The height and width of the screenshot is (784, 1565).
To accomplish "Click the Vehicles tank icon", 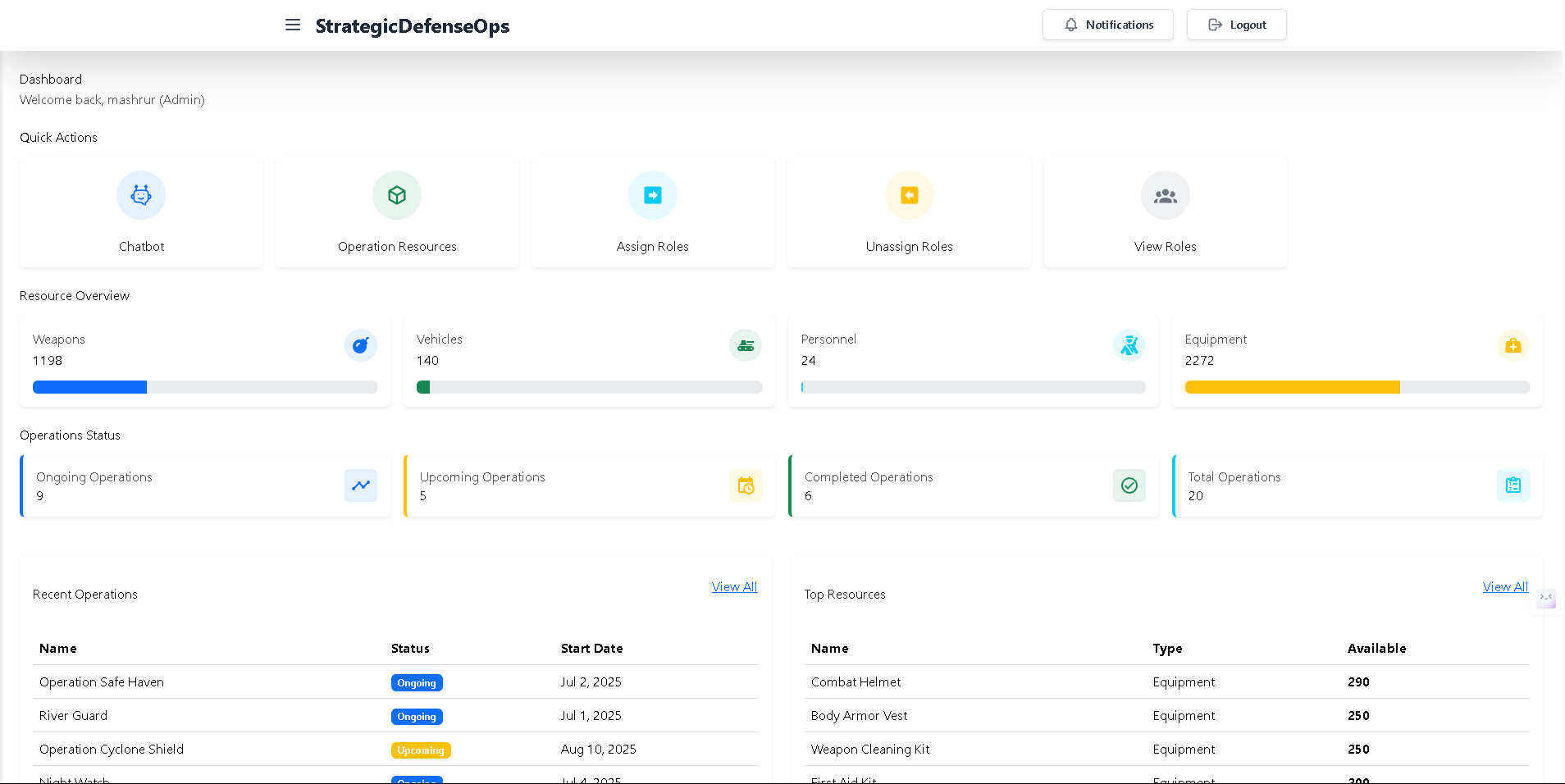I will coord(746,345).
